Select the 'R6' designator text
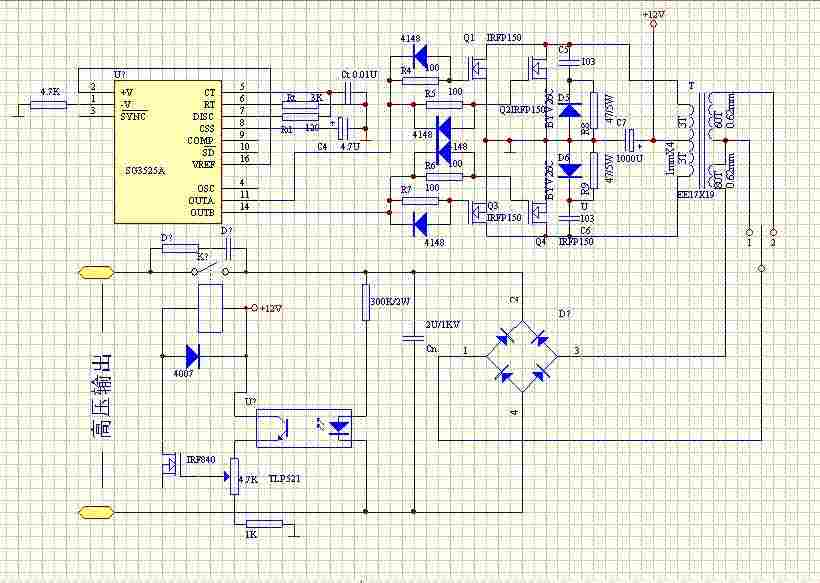 click(x=430, y=165)
